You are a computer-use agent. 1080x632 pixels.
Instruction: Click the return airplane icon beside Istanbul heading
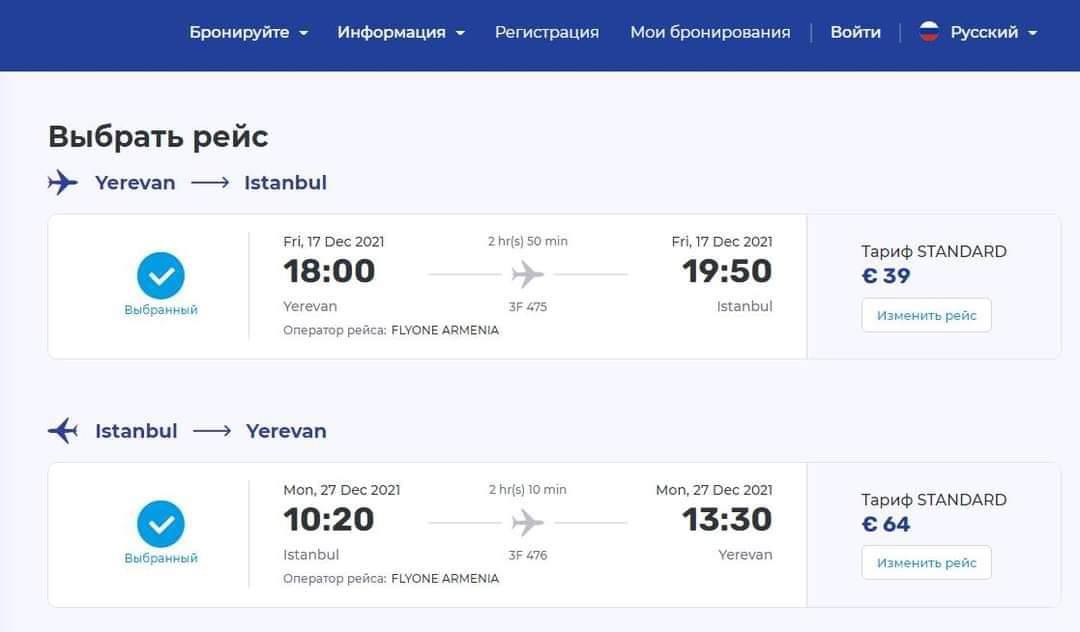(x=63, y=431)
